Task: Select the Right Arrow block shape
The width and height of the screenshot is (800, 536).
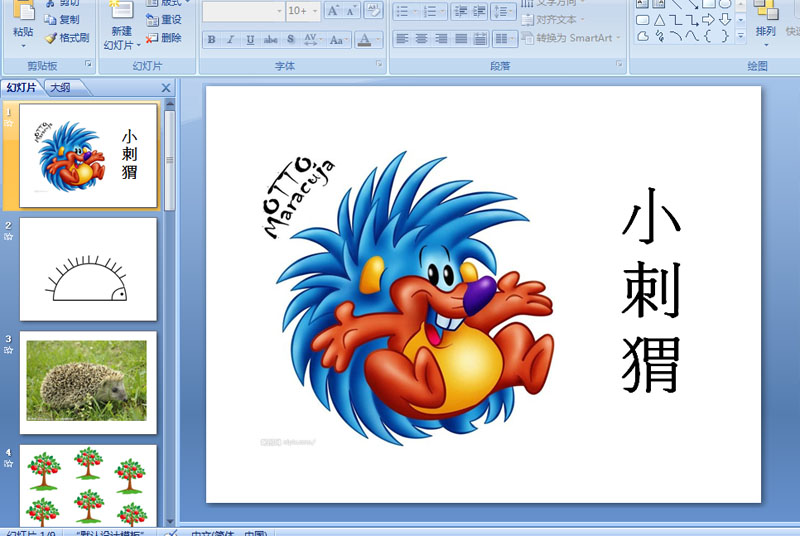Action: (708, 20)
